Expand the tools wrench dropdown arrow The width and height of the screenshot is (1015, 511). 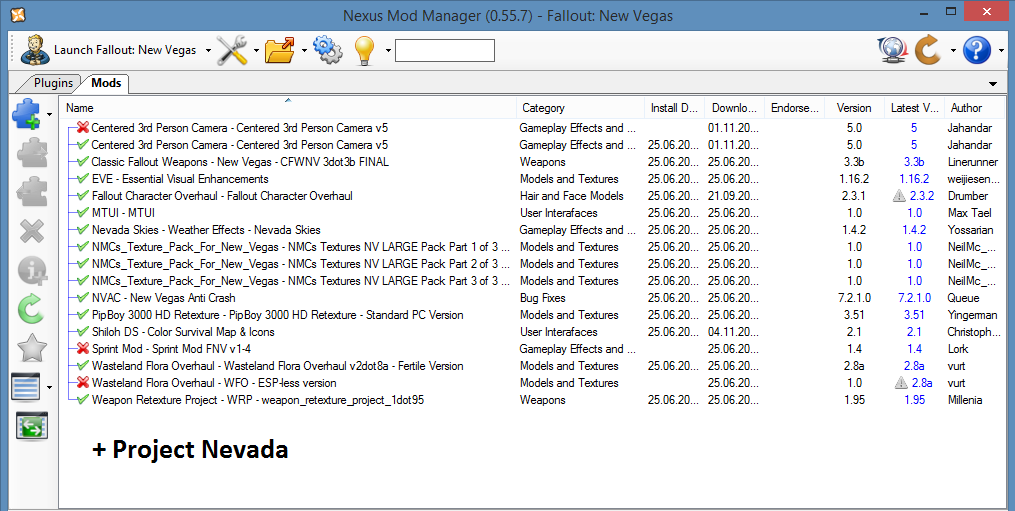click(x=256, y=51)
